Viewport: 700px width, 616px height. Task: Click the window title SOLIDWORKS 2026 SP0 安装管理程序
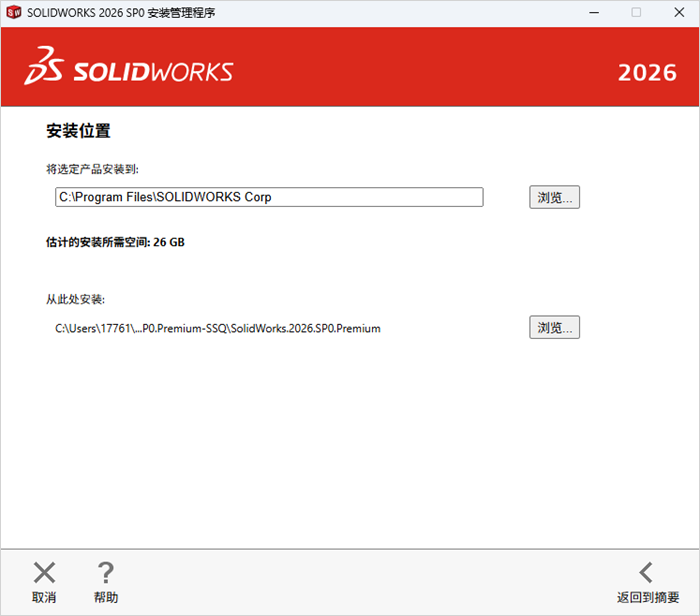pyautogui.click(x=121, y=12)
